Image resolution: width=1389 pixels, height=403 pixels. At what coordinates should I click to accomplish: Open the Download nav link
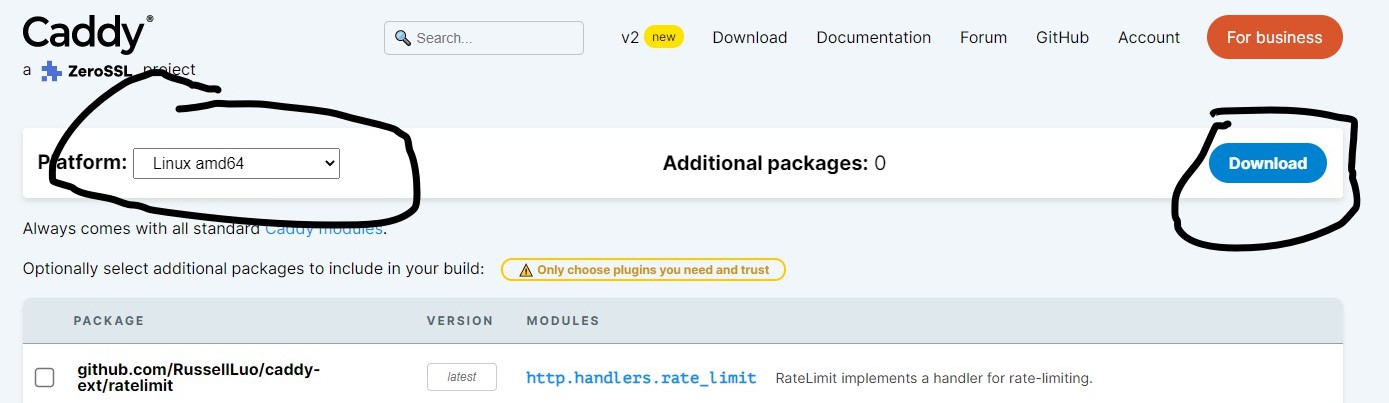750,37
